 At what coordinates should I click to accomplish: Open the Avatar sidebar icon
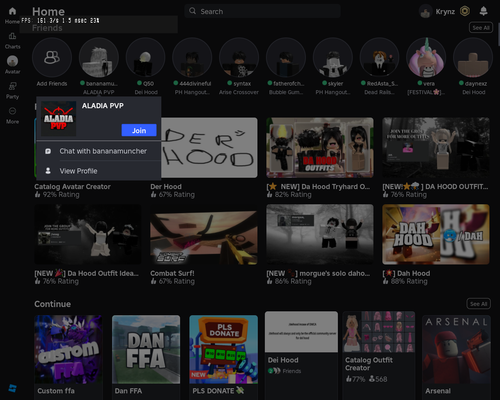coord(12,61)
